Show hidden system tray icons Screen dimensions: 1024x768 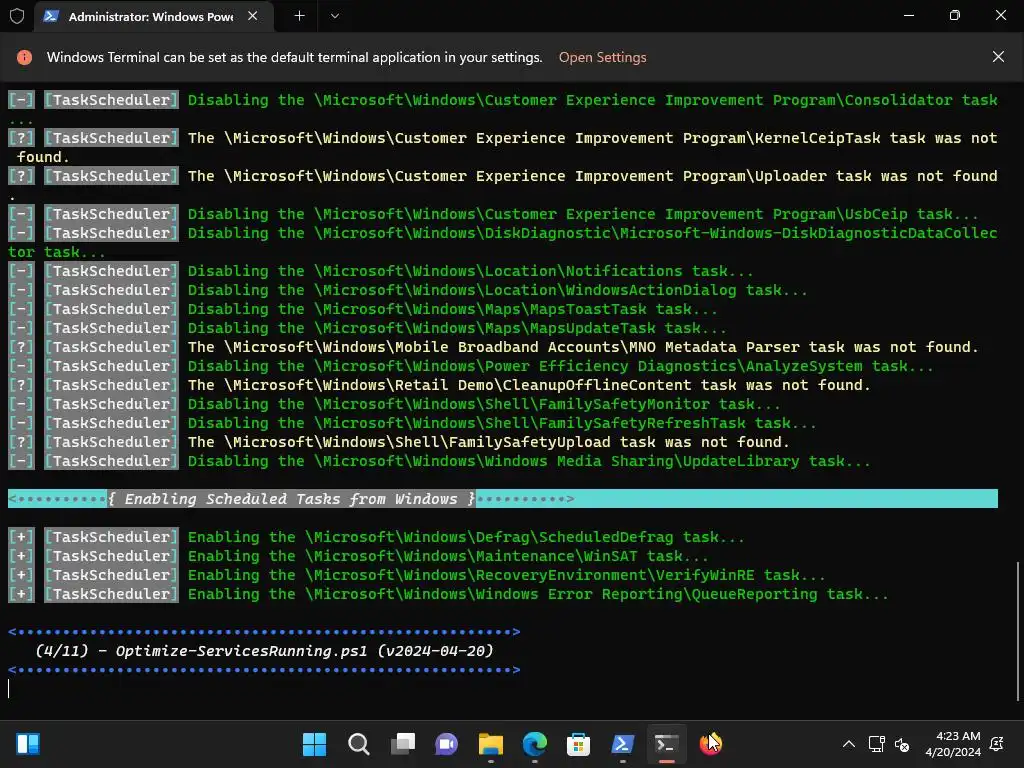click(848, 744)
